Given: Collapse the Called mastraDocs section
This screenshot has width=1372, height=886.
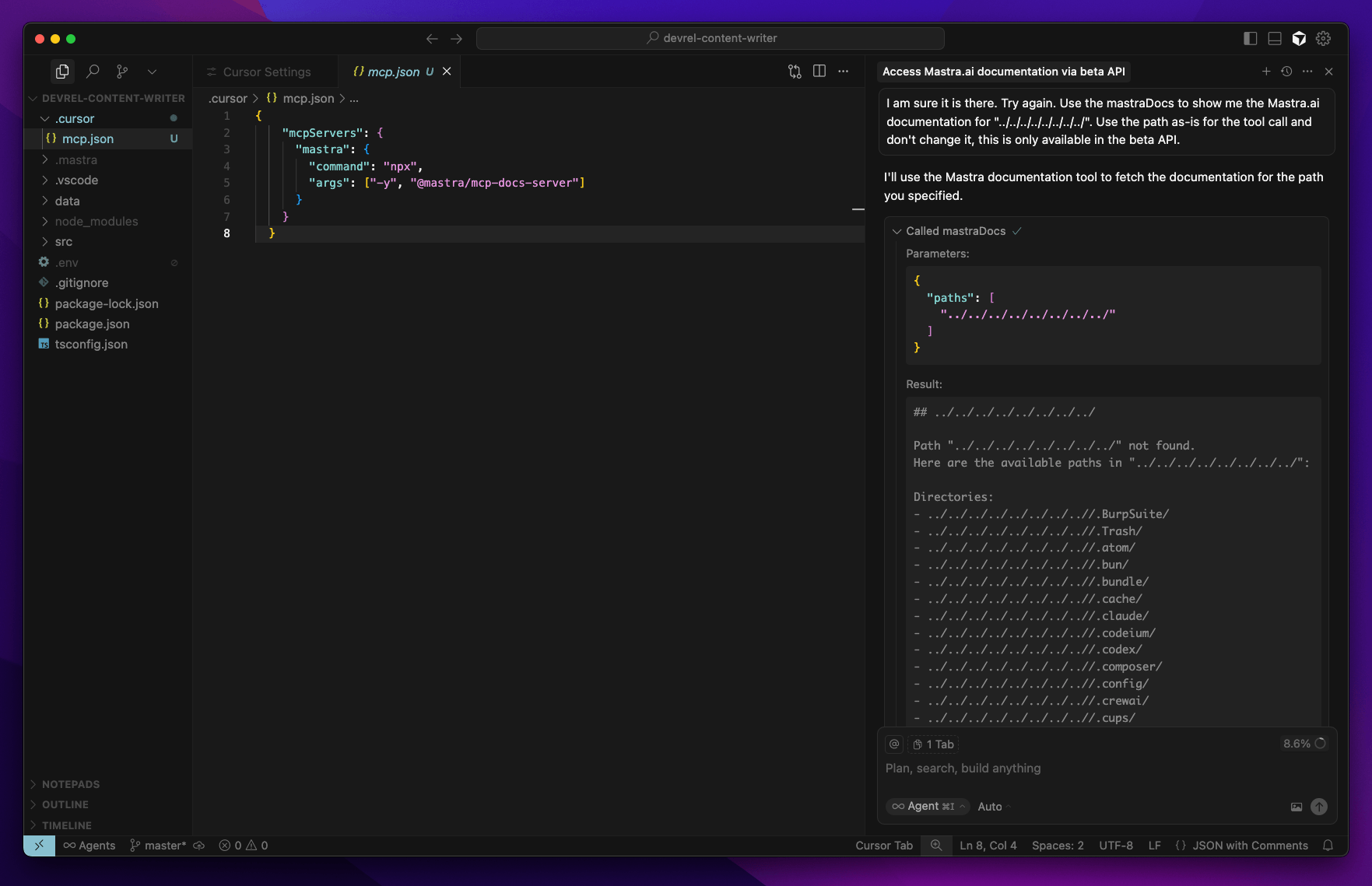Looking at the screenshot, I should (x=897, y=231).
